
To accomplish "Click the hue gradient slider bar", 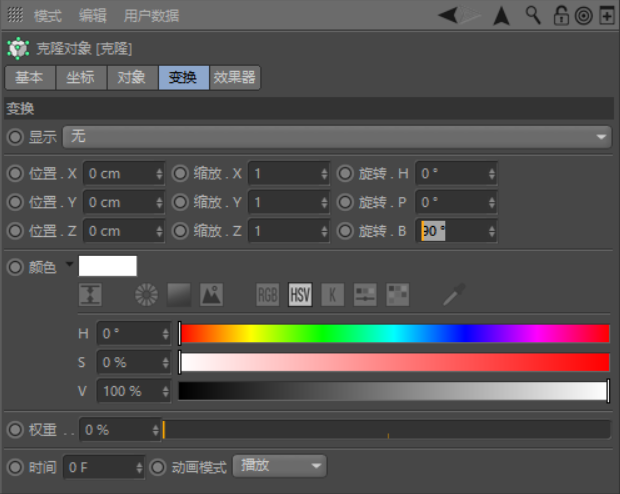I will point(394,333).
